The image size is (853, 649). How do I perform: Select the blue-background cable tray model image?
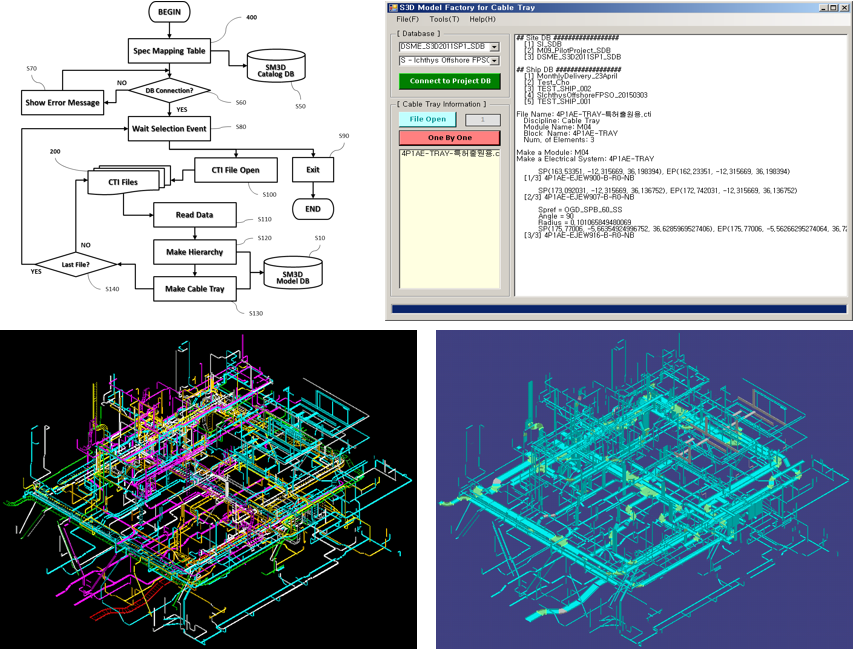[x=644, y=488]
